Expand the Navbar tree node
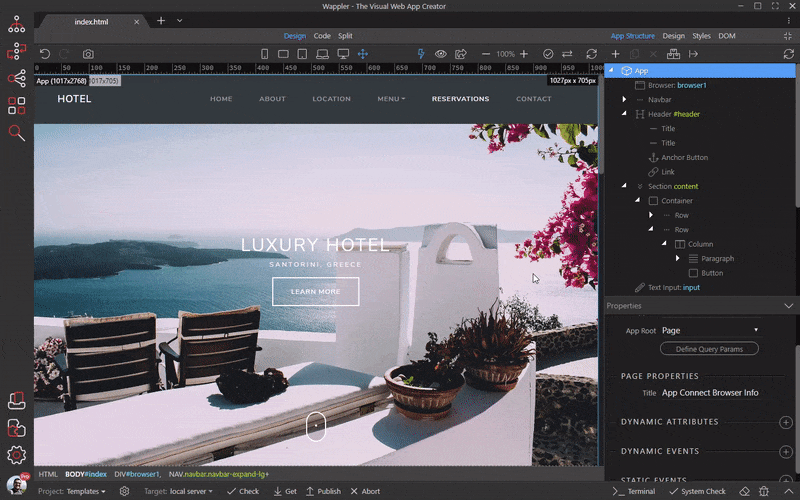This screenshot has height=500, width=800. (x=624, y=99)
